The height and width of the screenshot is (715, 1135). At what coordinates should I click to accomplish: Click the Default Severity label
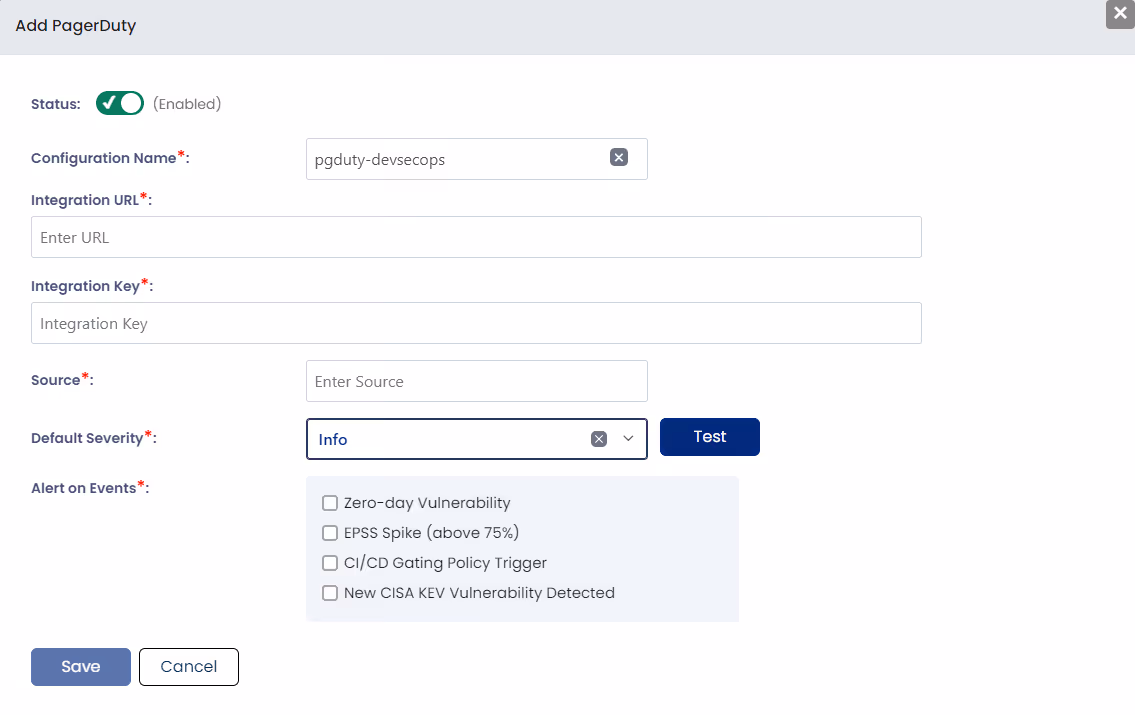(x=93, y=438)
